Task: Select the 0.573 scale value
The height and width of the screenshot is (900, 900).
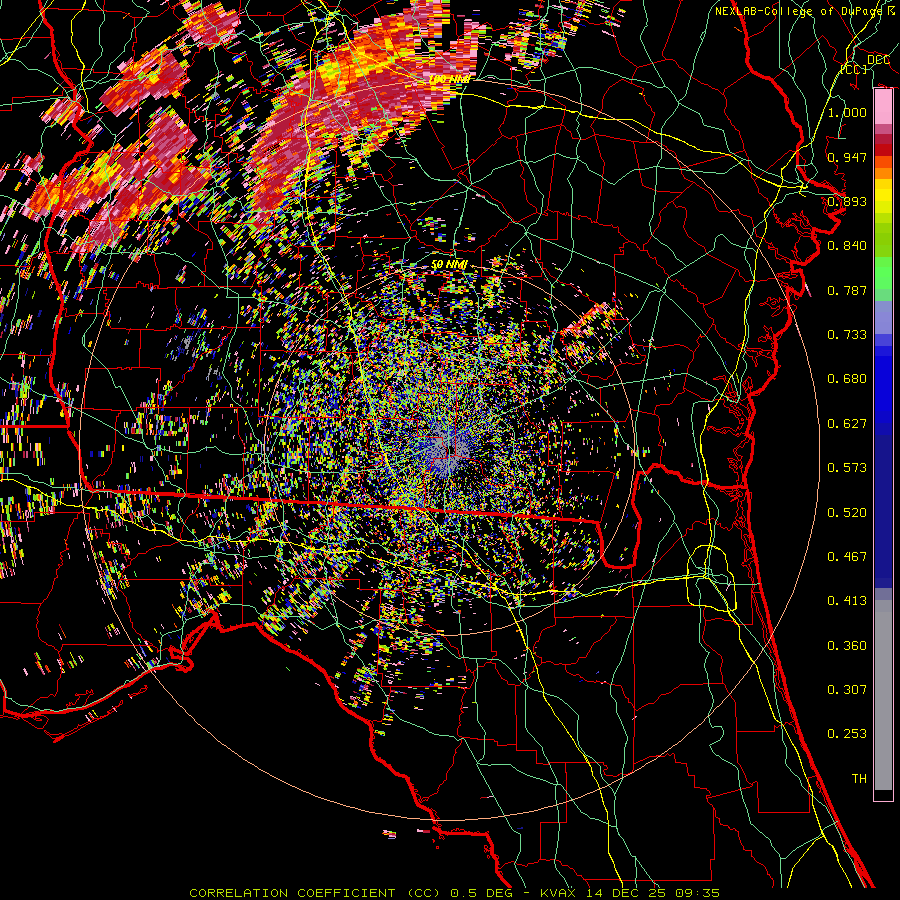Action: pyautogui.click(x=847, y=468)
